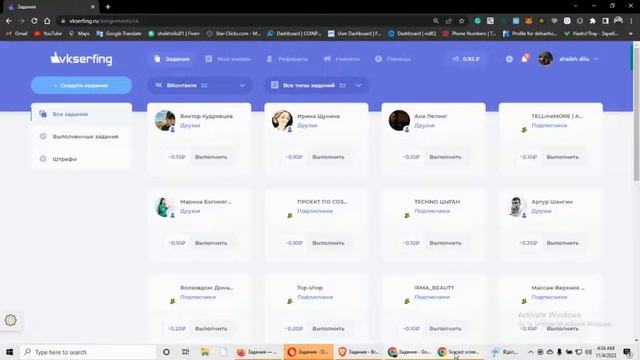Open the Gmail bookmark
640x360 pixels.
pyautogui.click(x=17, y=33)
